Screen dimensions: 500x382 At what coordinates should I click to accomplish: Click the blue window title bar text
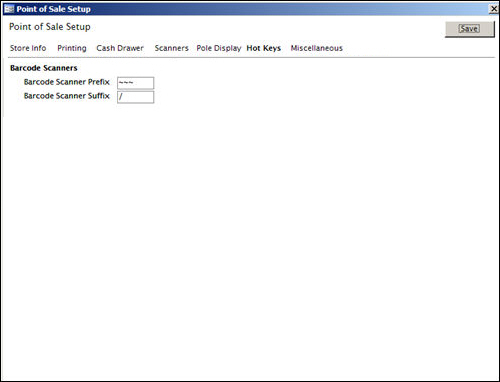point(54,9)
